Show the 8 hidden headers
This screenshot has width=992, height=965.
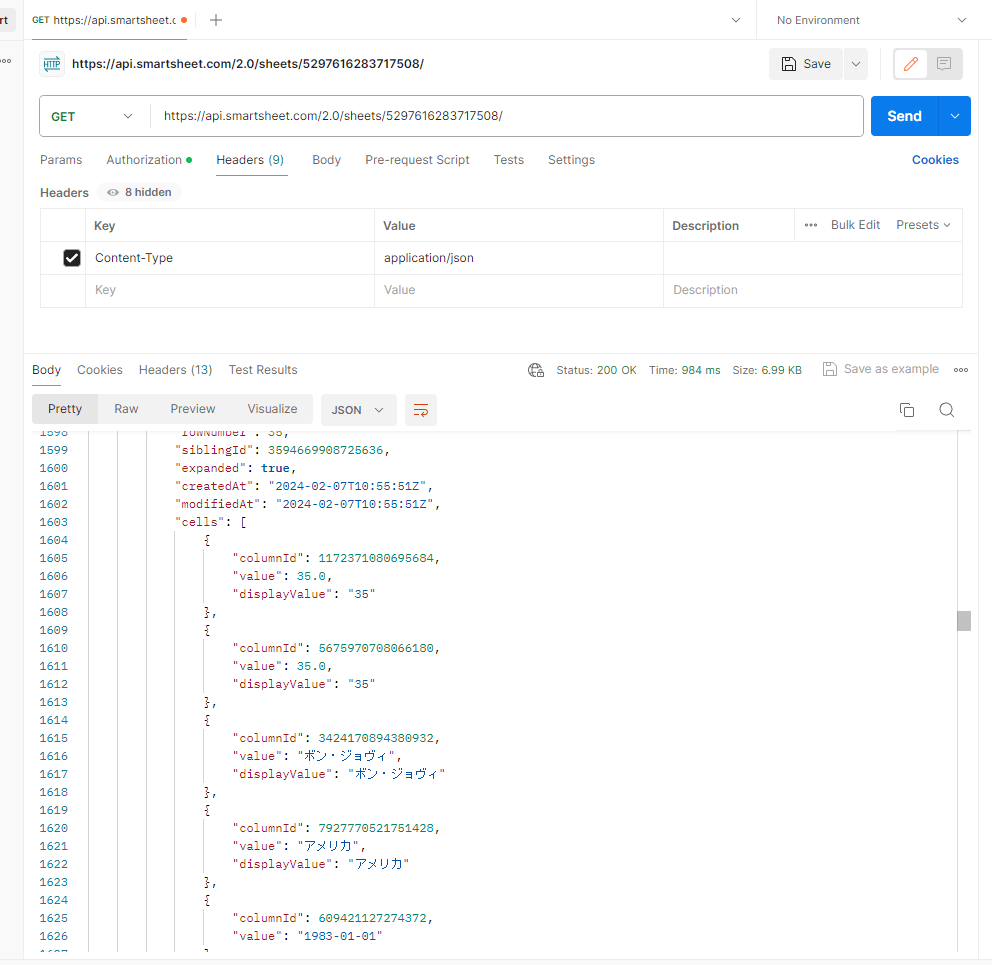(139, 192)
